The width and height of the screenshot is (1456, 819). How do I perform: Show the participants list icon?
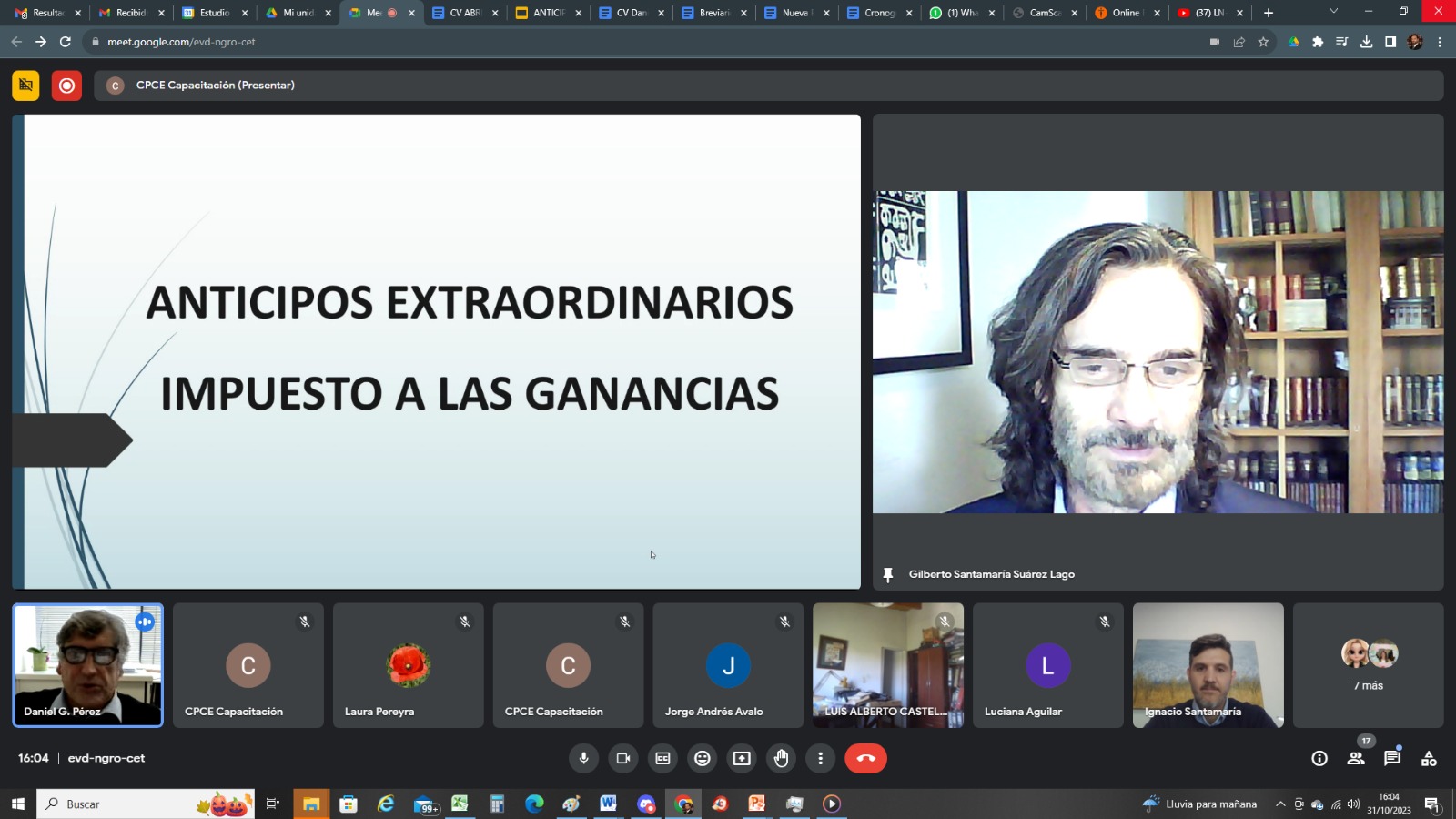point(1356,758)
